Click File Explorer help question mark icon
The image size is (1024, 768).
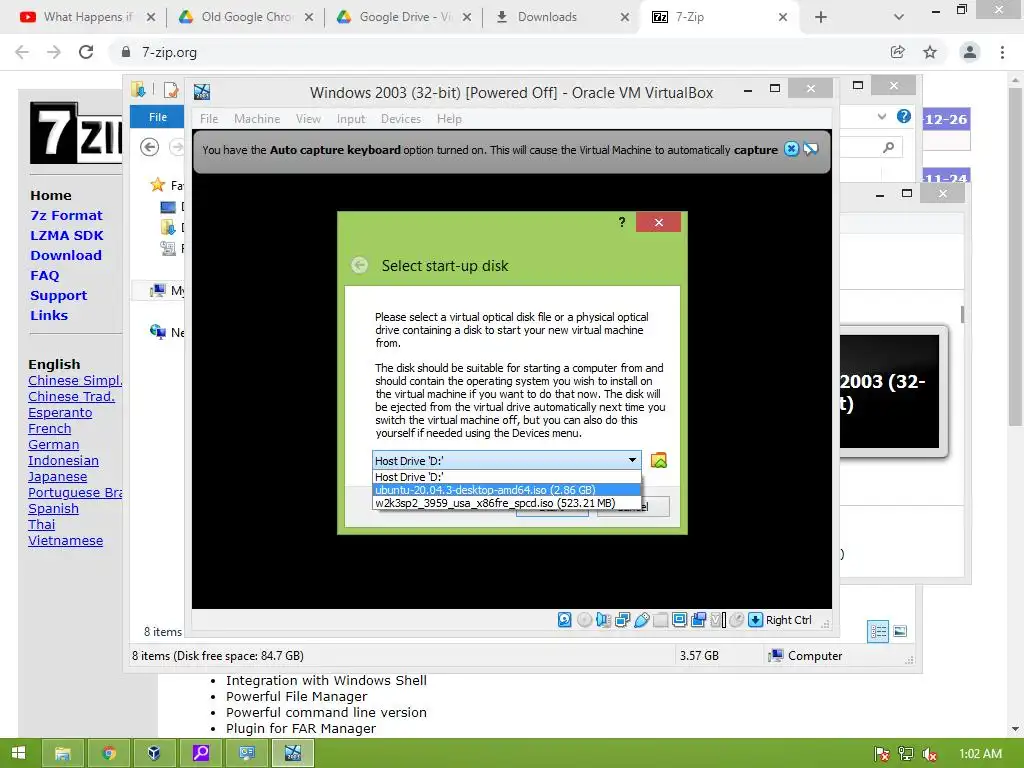(x=904, y=116)
